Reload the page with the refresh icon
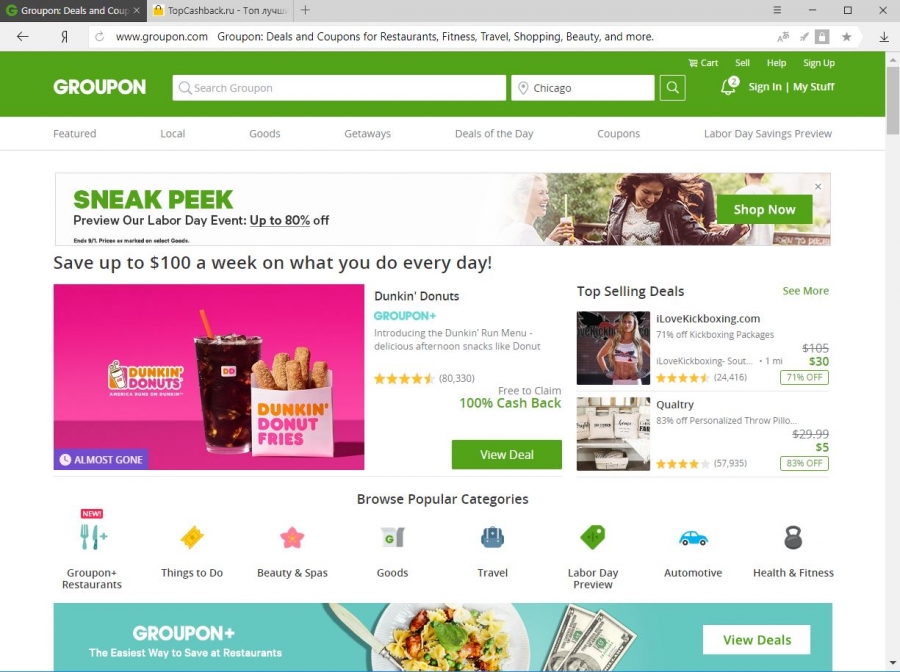 pyautogui.click(x=99, y=37)
